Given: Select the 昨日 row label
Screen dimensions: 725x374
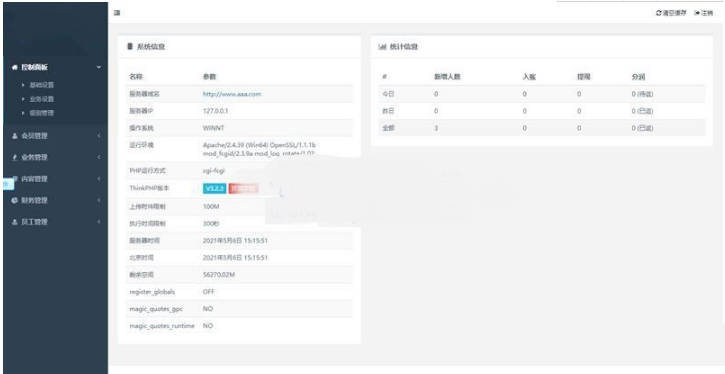Looking at the screenshot, I should [388, 111].
